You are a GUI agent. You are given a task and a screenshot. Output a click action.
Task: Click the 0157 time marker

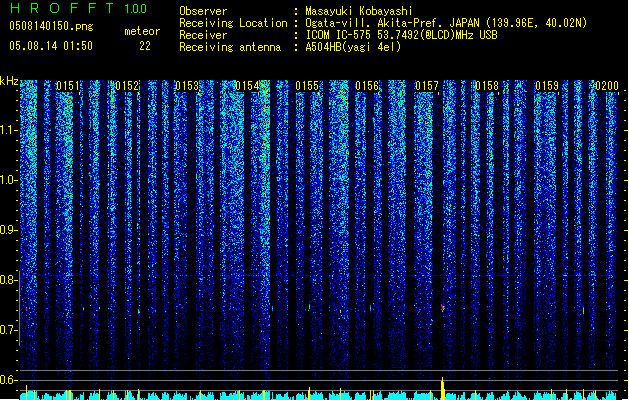[427, 86]
